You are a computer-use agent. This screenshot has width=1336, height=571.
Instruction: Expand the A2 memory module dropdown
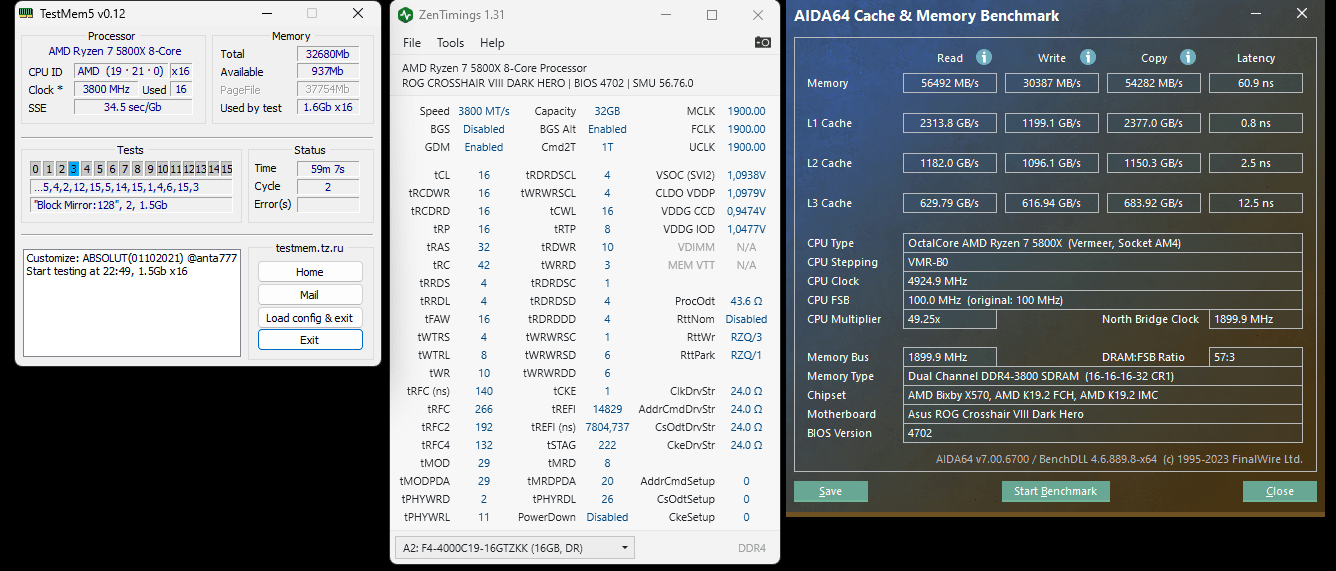(x=515, y=548)
